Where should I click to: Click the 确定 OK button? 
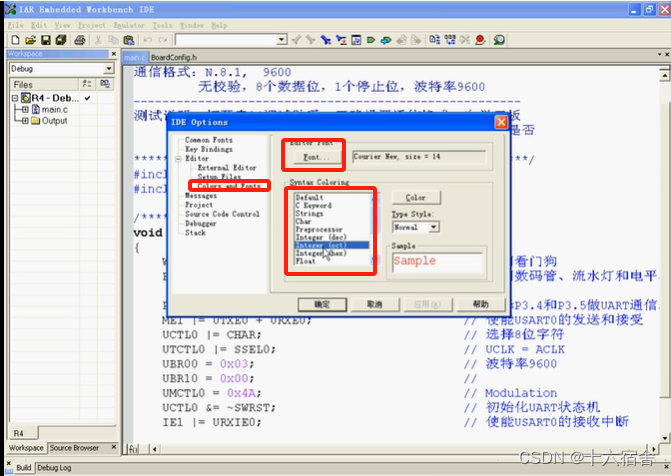[x=322, y=304]
